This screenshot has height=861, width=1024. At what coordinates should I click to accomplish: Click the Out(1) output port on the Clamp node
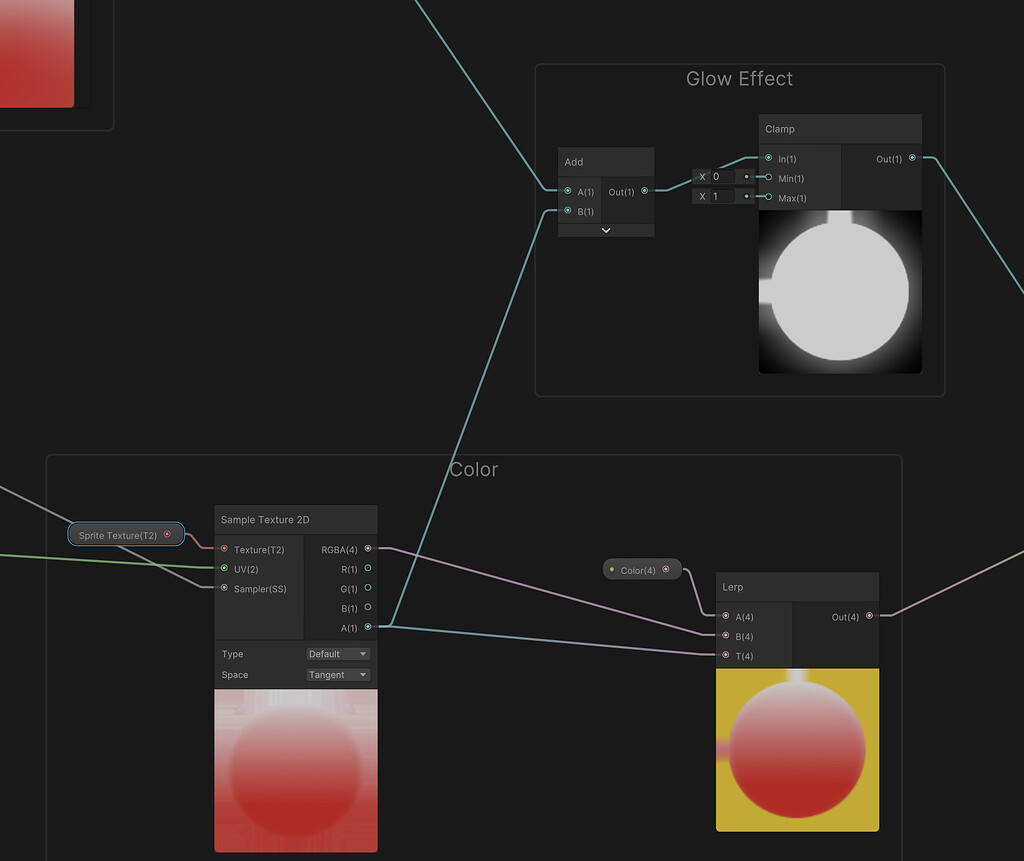[x=911, y=158]
